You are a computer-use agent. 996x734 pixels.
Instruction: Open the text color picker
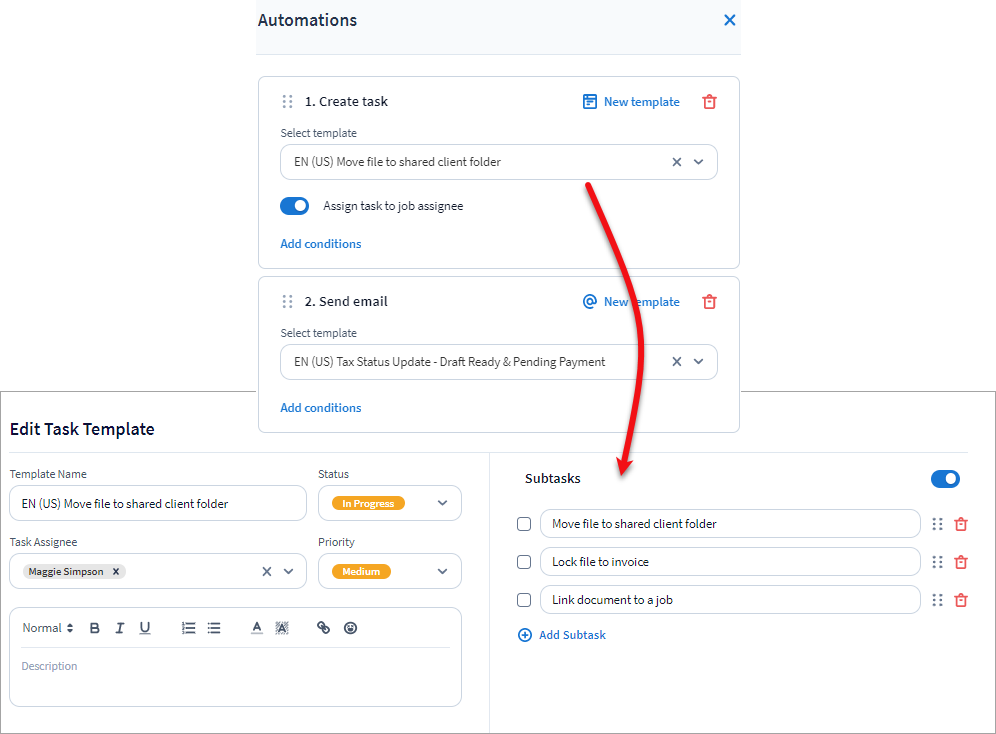coord(257,628)
